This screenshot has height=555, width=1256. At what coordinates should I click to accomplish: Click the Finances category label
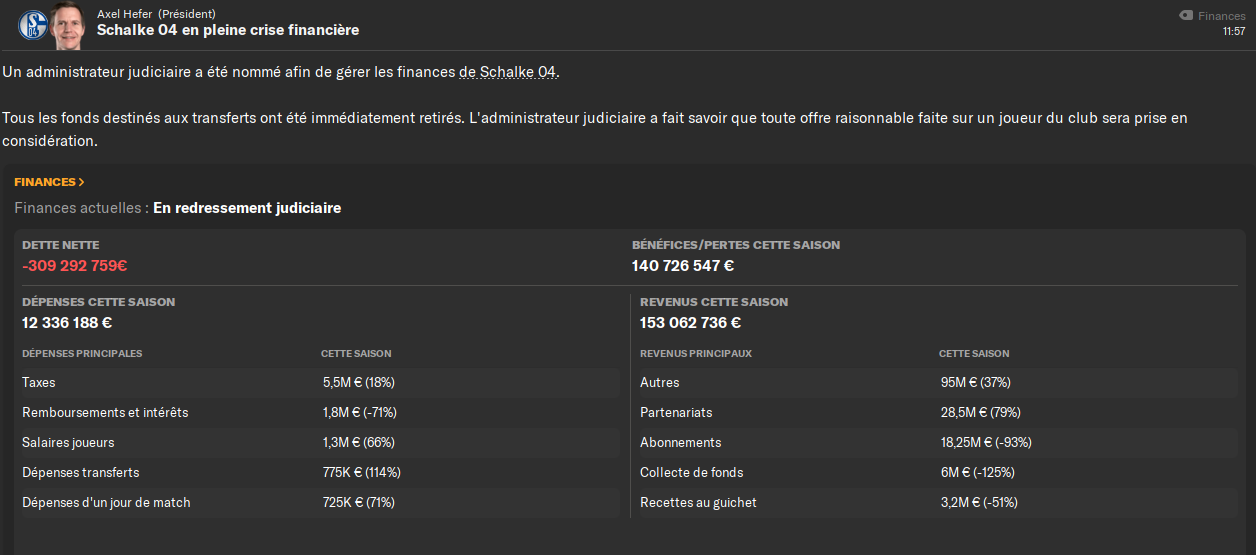pyautogui.click(x=1222, y=16)
